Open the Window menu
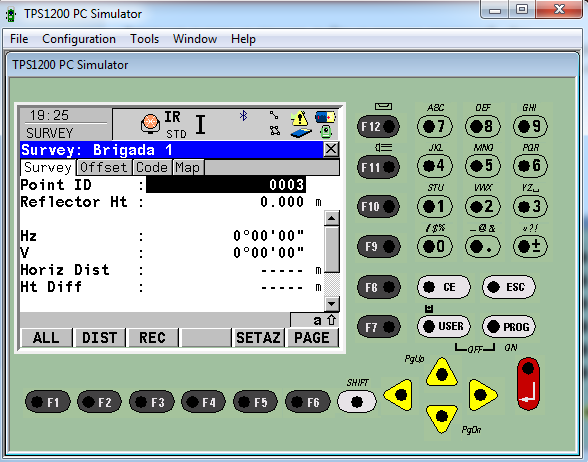Image resolution: width=588 pixels, height=462 pixels. pyautogui.click(x=195, y=39)
